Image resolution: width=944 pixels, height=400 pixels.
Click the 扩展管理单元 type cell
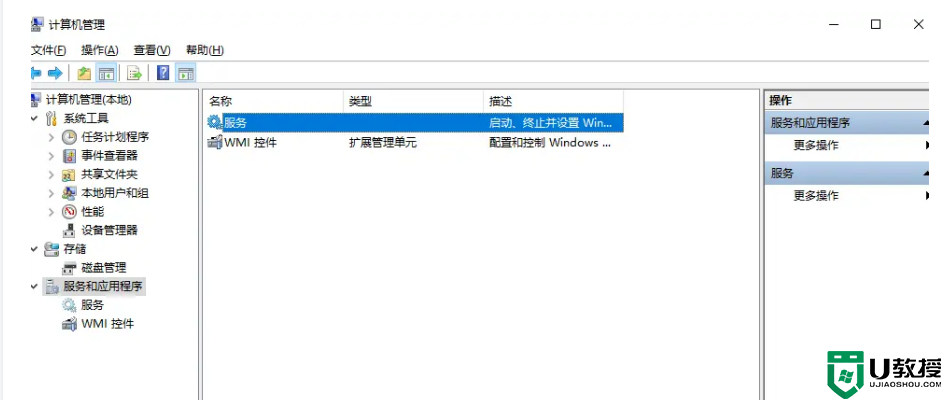click(383, 143)
